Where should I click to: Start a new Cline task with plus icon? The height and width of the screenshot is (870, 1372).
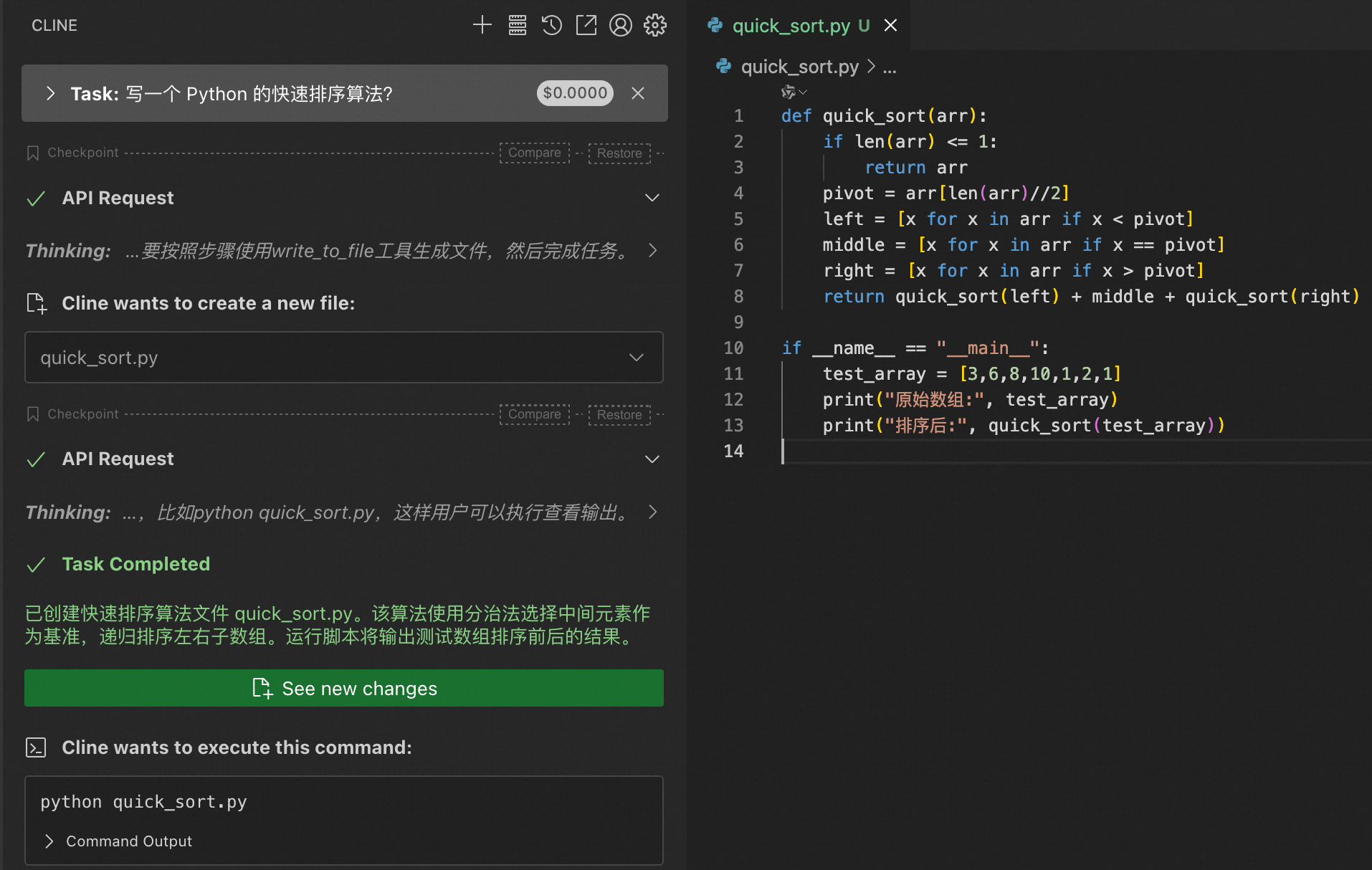(x=482, y=25)
